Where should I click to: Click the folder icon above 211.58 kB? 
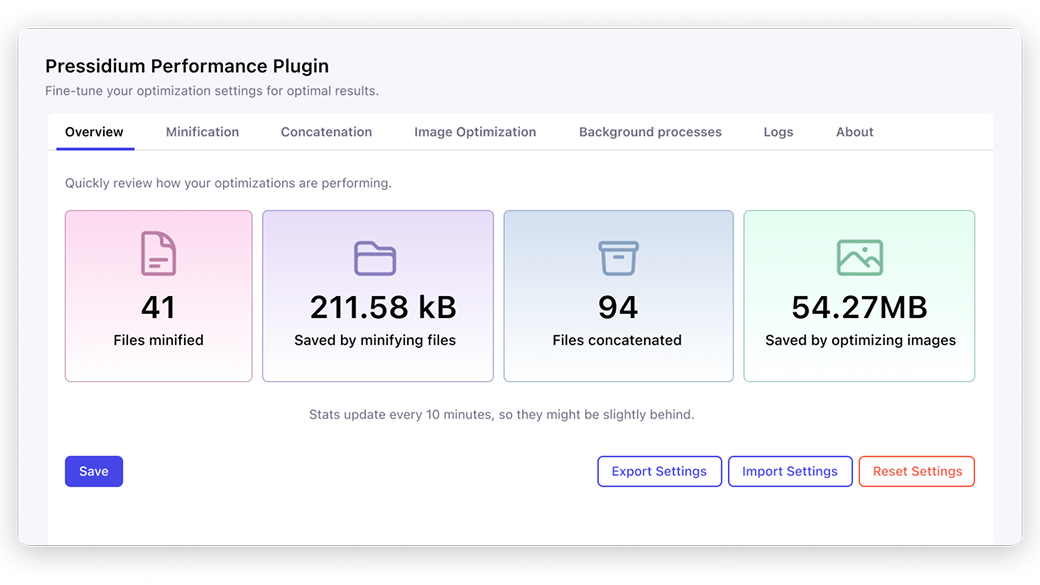[x=377, y=256]
